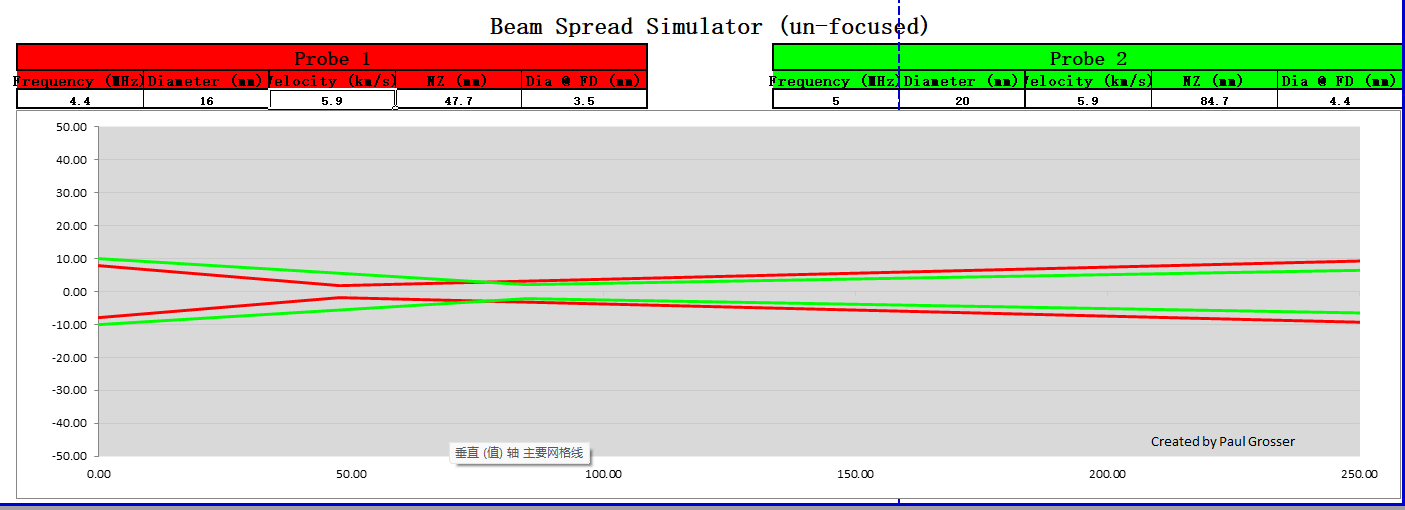Click the Probe 2 frequency value 5

[x=835, y=100]
